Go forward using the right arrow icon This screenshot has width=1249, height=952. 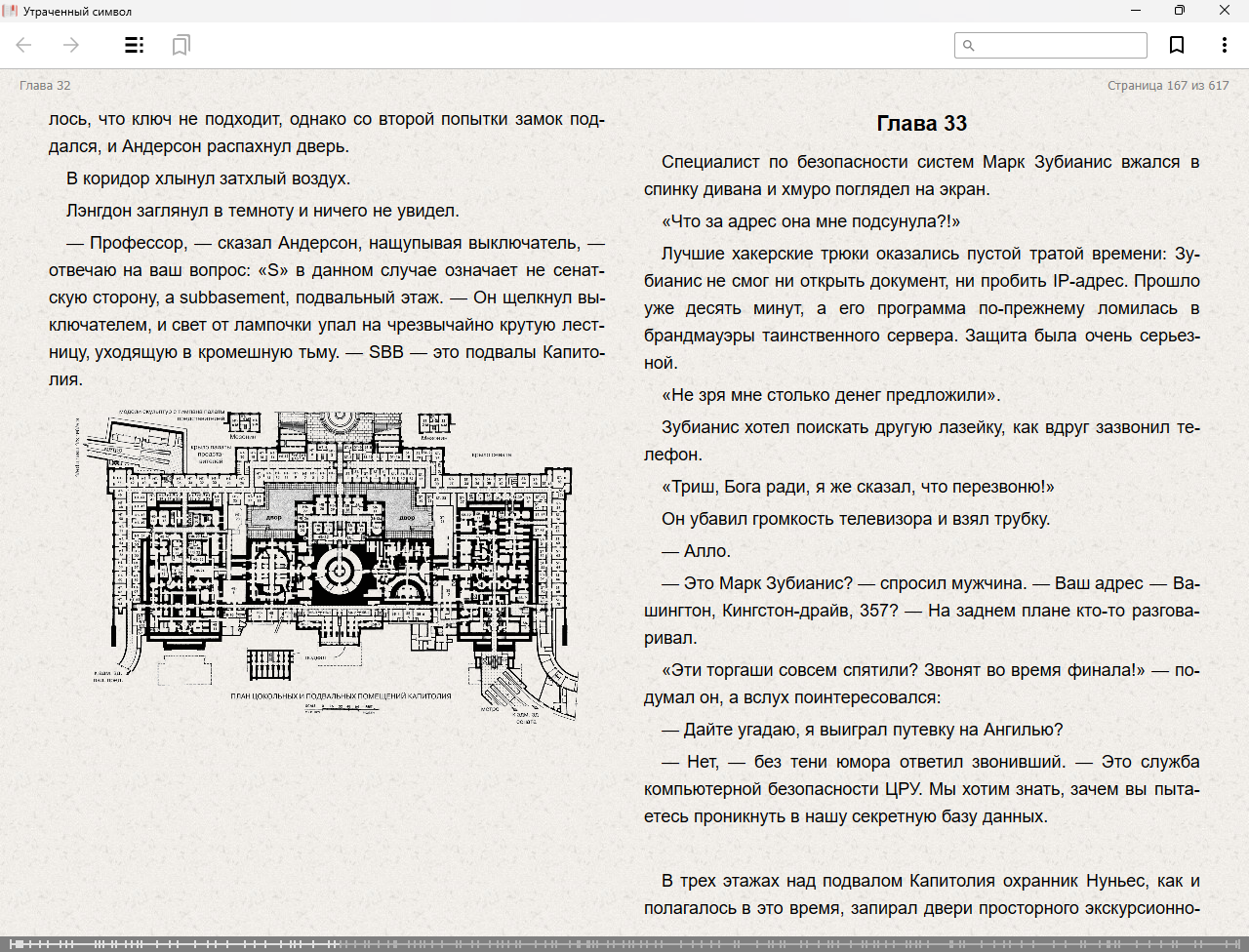[71, 45]
